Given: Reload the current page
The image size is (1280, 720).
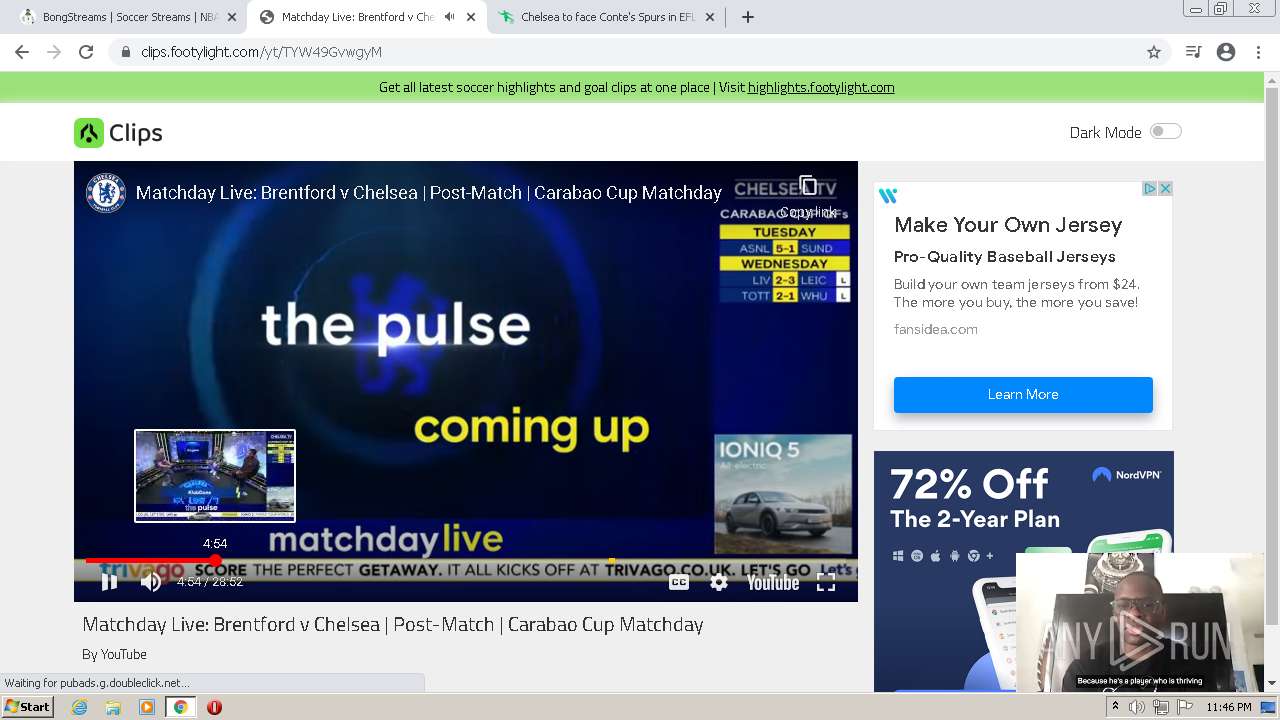Looking at the screenshot, I should coord(86,52).
